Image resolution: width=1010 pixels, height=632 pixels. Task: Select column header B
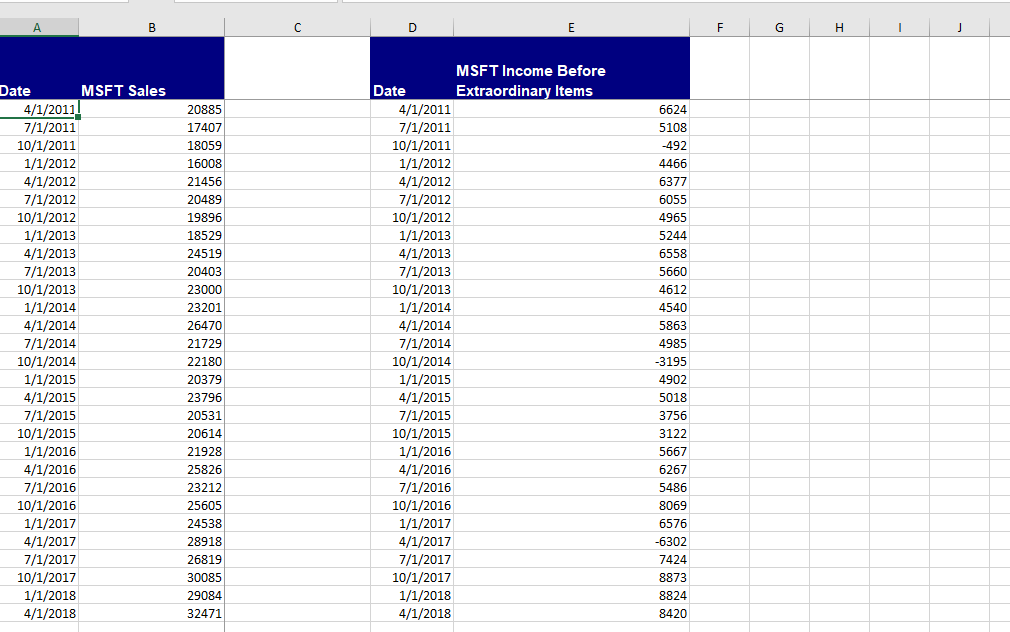pos(151,27)
